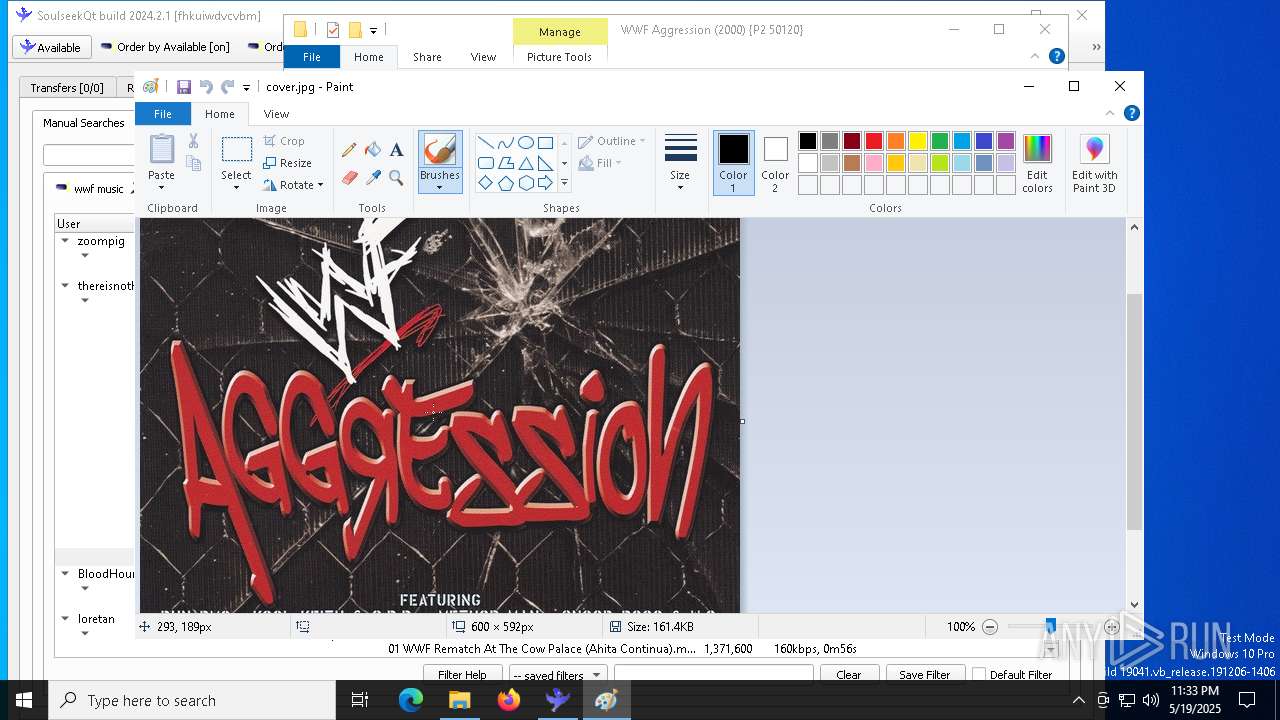Select Color 1 foreground box

(x=733, y=163)
